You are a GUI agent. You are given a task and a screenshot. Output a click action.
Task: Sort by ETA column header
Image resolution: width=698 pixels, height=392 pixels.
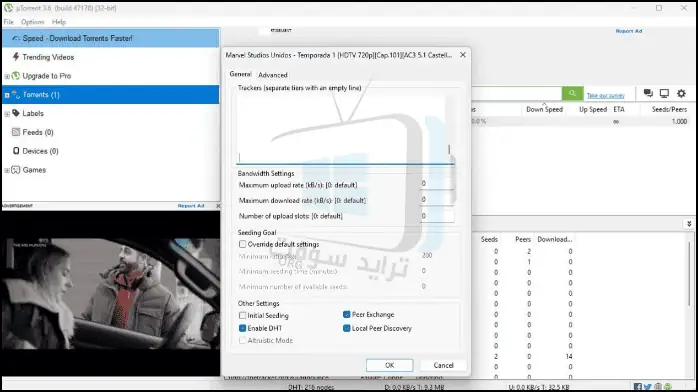(619, 109)
